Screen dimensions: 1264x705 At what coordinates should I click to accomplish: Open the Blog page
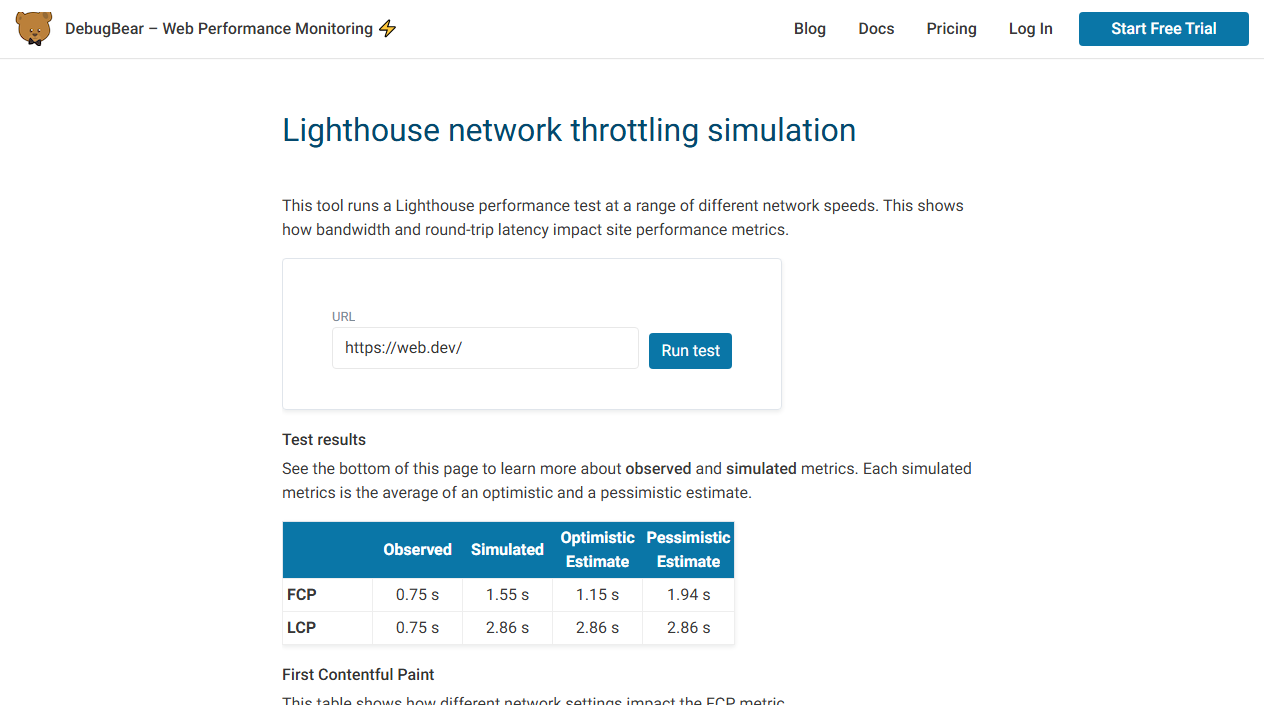809,29
